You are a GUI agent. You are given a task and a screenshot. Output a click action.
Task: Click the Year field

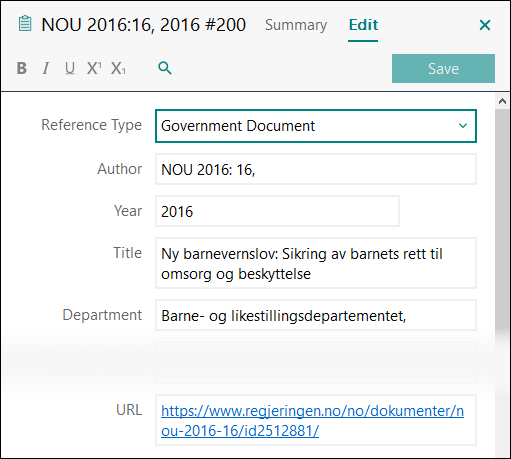277,211
